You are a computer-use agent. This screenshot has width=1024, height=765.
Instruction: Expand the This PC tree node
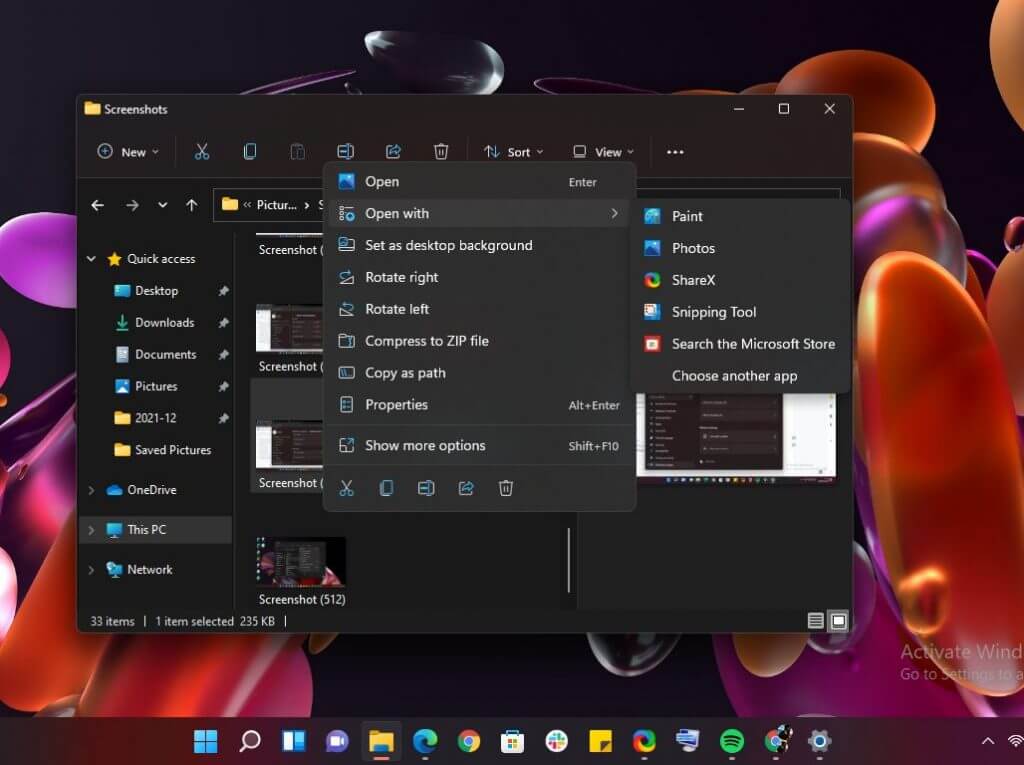coord(91,530)
